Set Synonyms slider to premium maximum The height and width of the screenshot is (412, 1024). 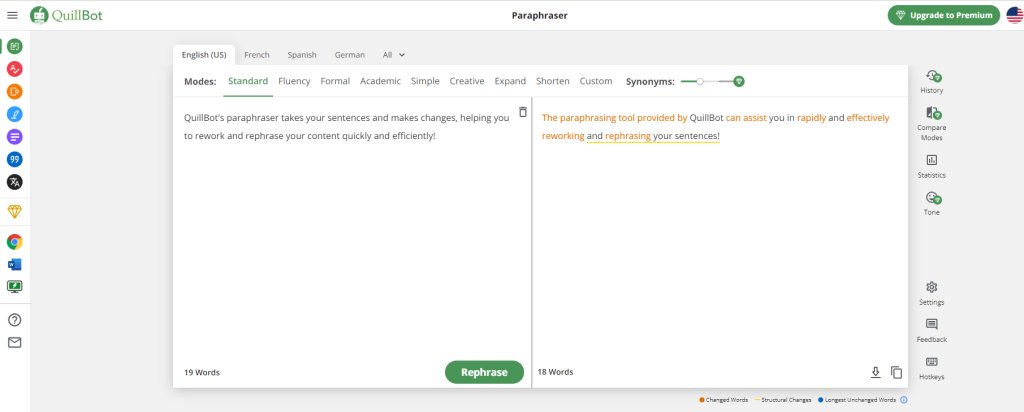pos(739,82)
